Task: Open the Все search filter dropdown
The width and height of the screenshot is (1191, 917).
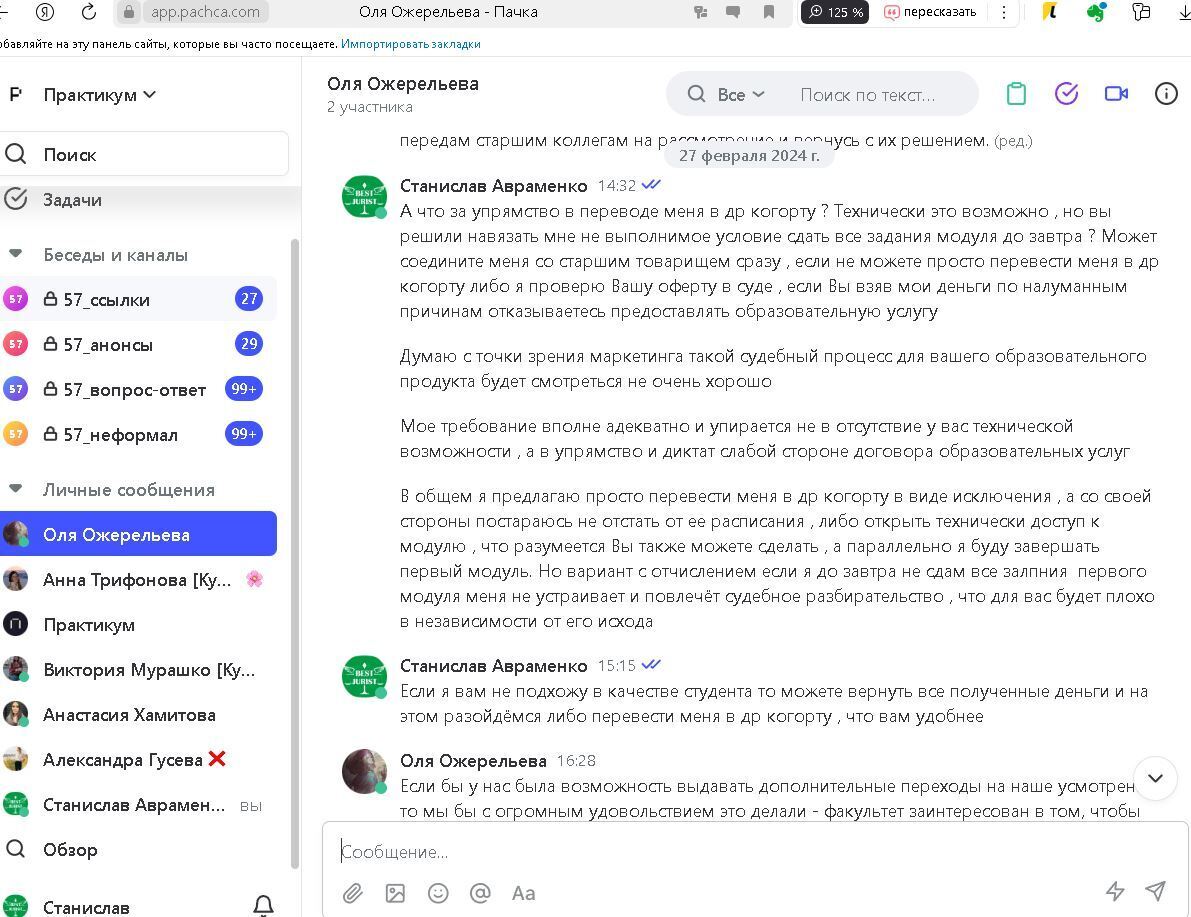Action: (x=736, y=94)
